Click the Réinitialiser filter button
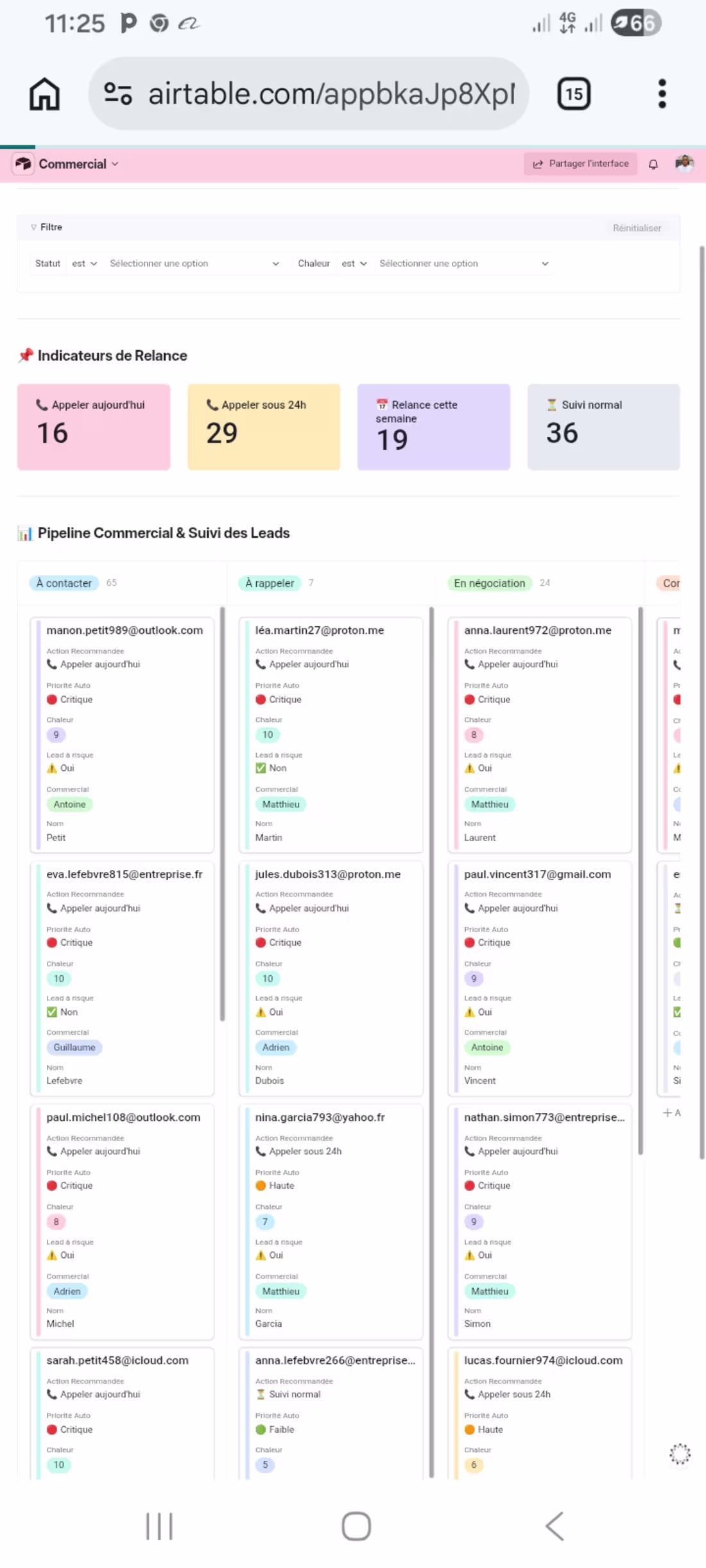The width and height of the screenshot is (706, 1568). (637, 228)
